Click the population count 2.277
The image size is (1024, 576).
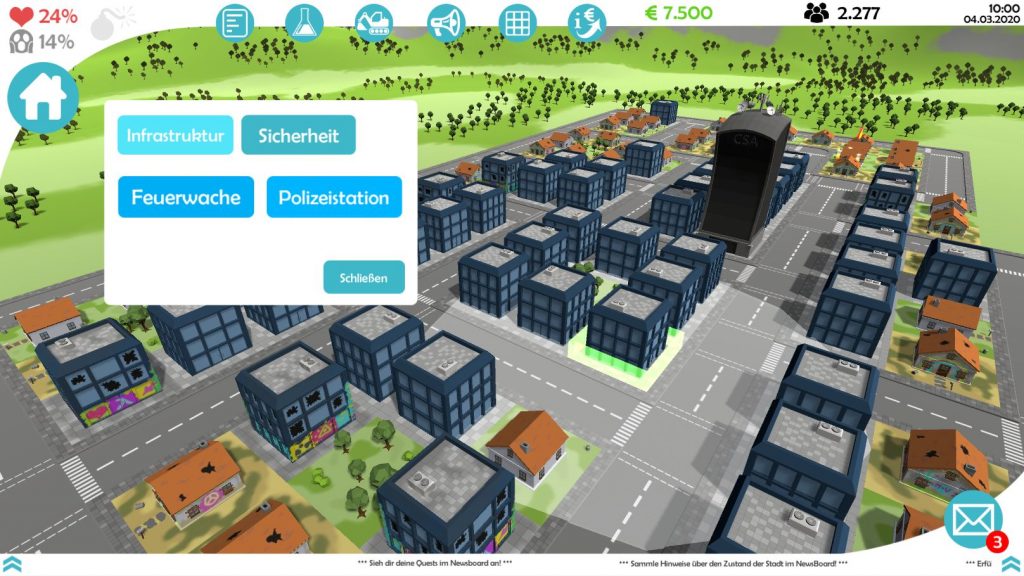coord(843,13)
